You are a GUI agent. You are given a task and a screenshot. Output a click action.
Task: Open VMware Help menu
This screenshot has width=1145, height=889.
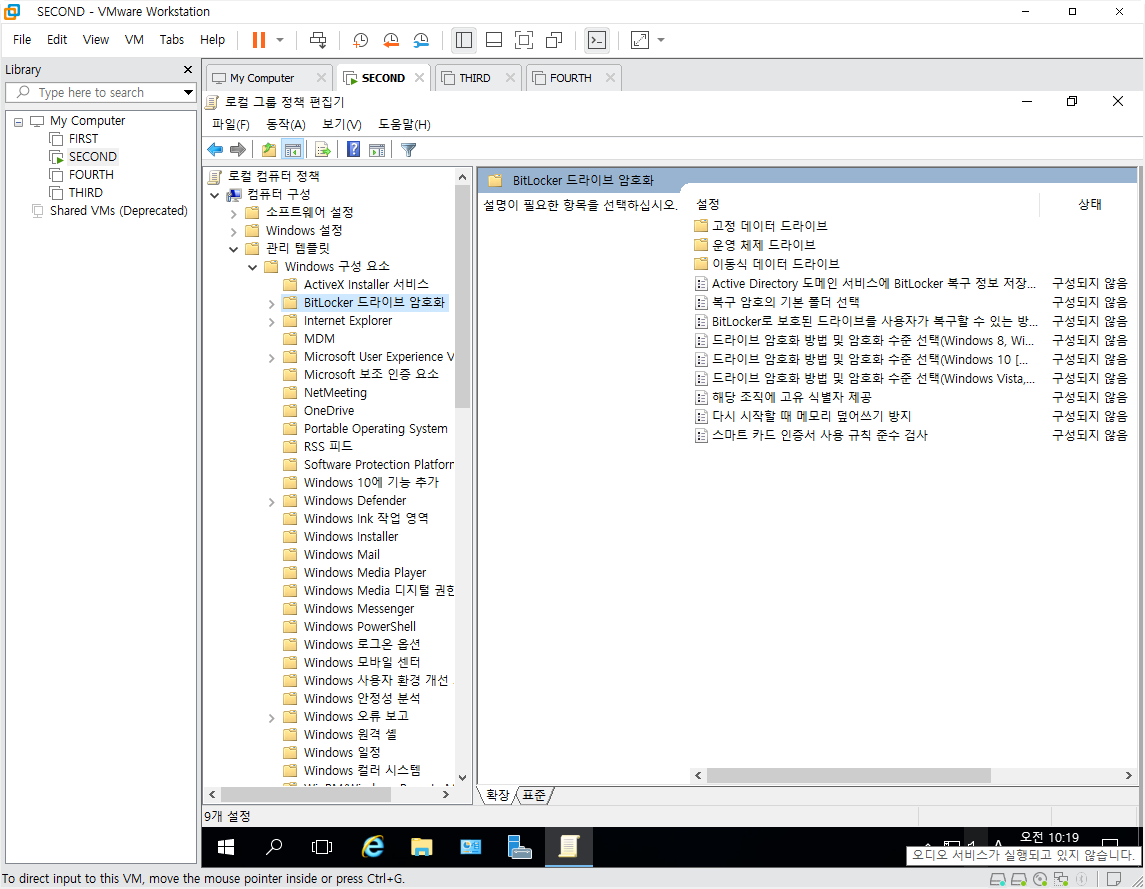212,39
